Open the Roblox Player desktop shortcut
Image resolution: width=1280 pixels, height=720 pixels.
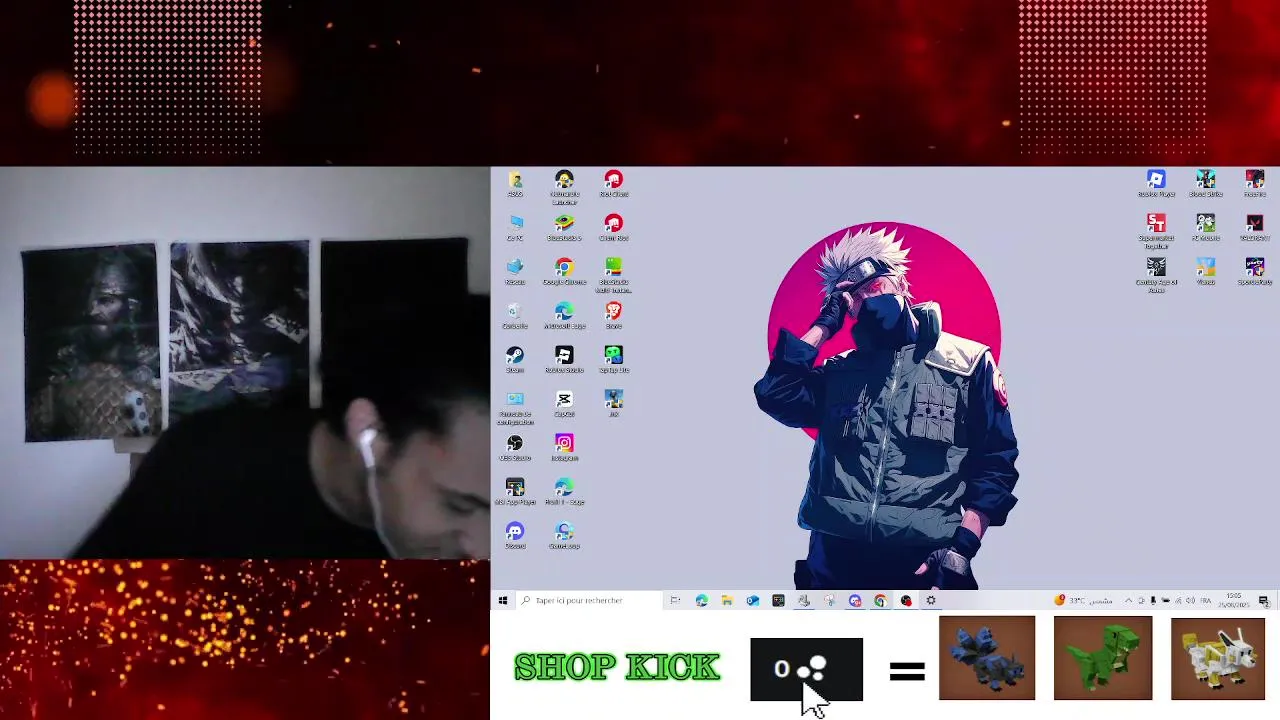click(1156, 183)
